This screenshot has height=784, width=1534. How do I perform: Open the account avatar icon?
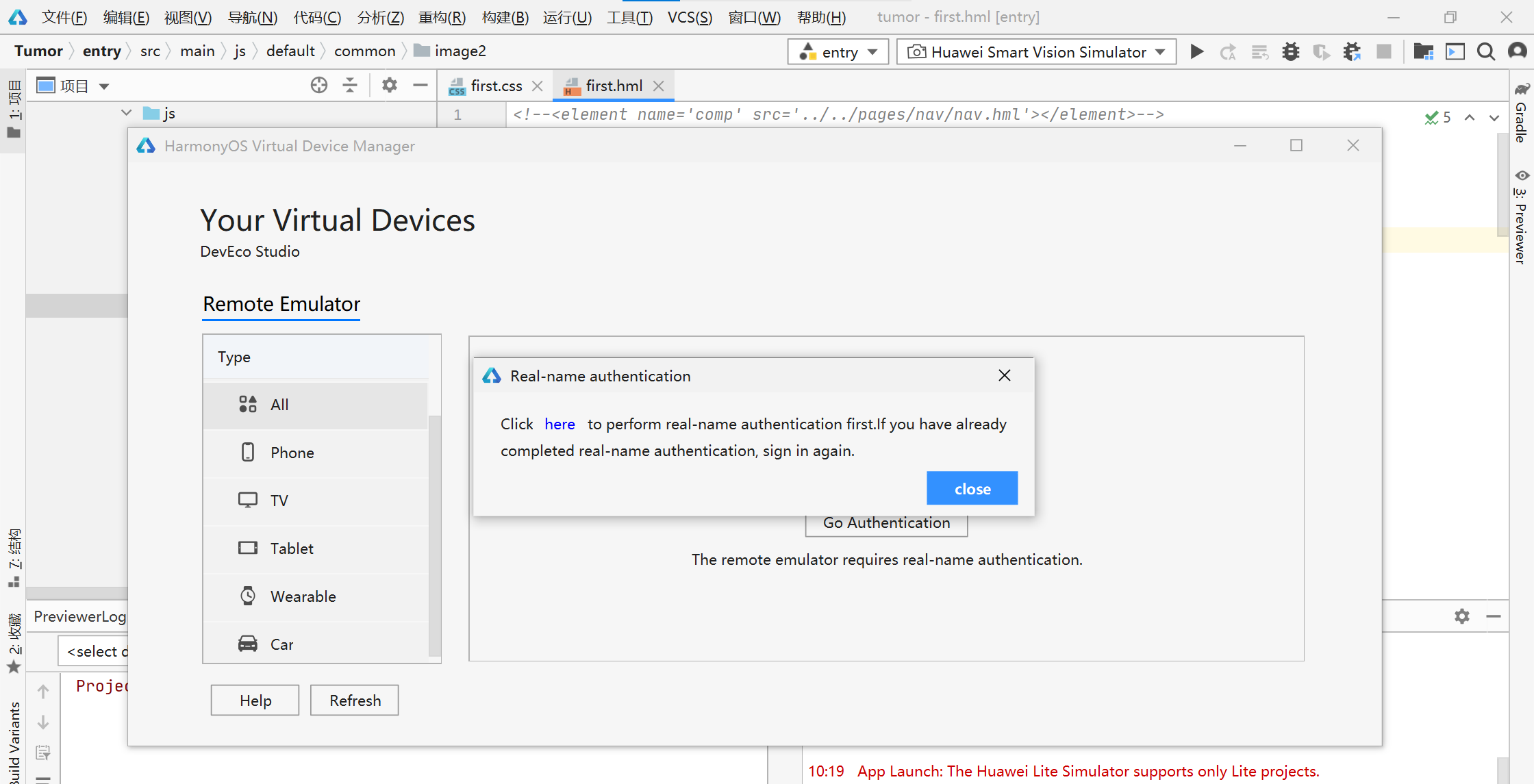1517,51
